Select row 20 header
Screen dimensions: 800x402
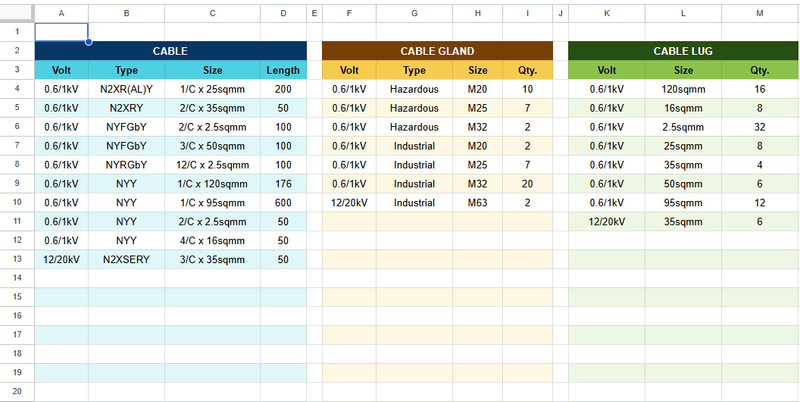pos(17,392)
